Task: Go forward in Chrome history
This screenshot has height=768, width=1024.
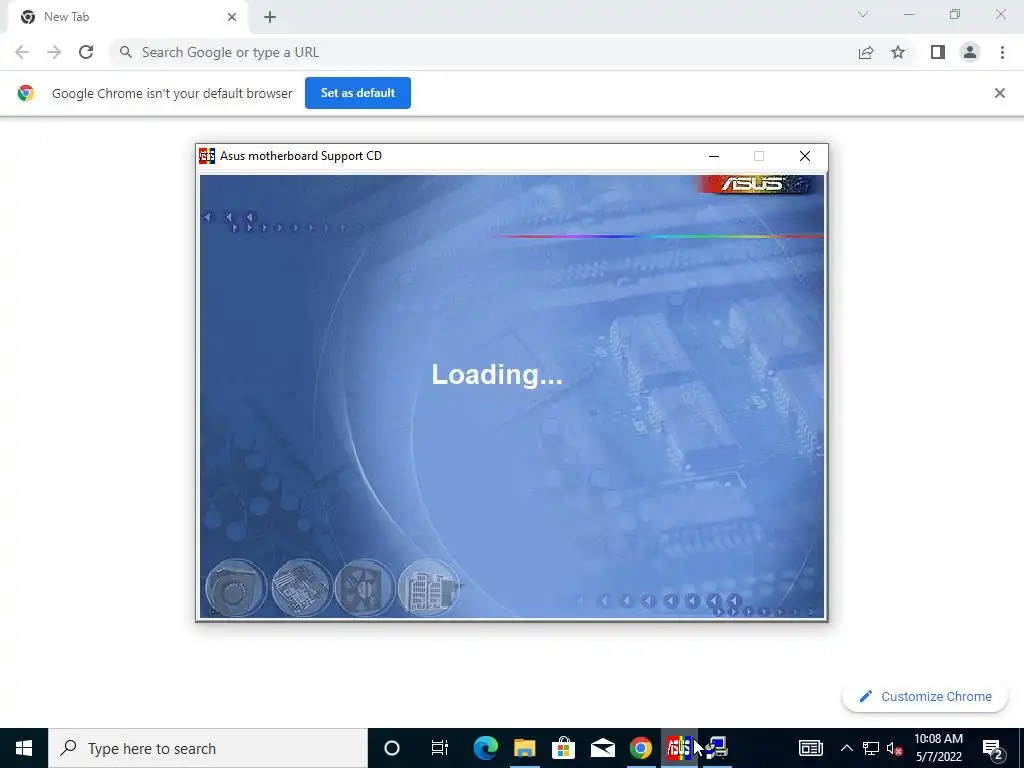Action: point(54,52)
